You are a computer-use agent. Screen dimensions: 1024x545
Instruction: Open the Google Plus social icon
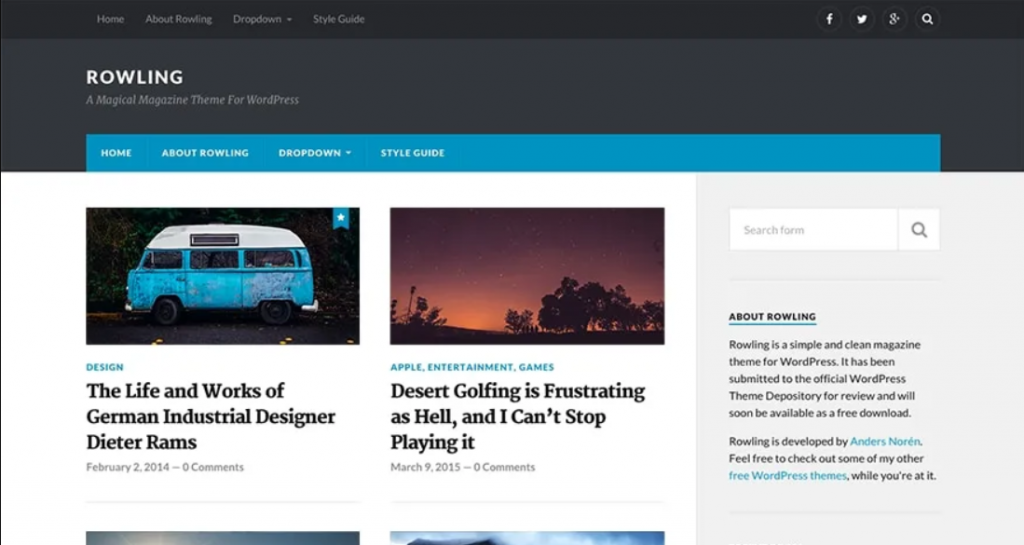pyautogui.click(x=894, y=19)
